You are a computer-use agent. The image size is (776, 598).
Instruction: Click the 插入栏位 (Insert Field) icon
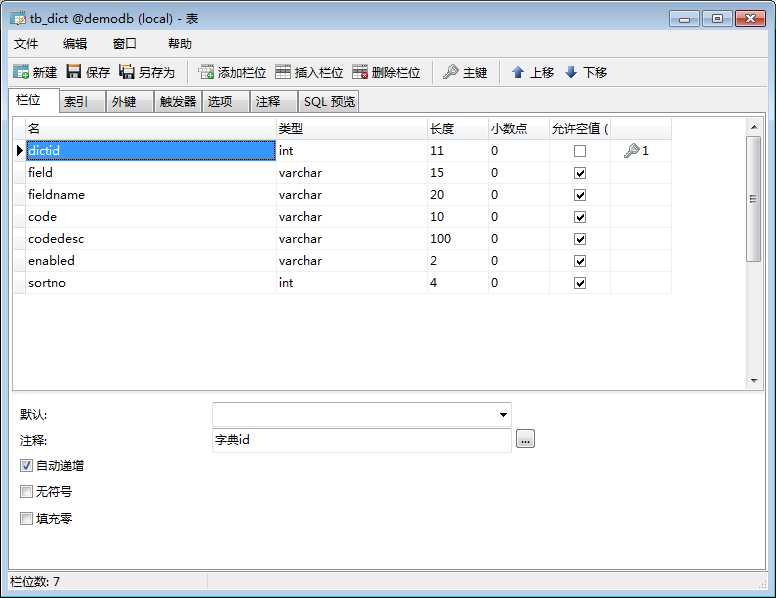(x=283, y=72)
